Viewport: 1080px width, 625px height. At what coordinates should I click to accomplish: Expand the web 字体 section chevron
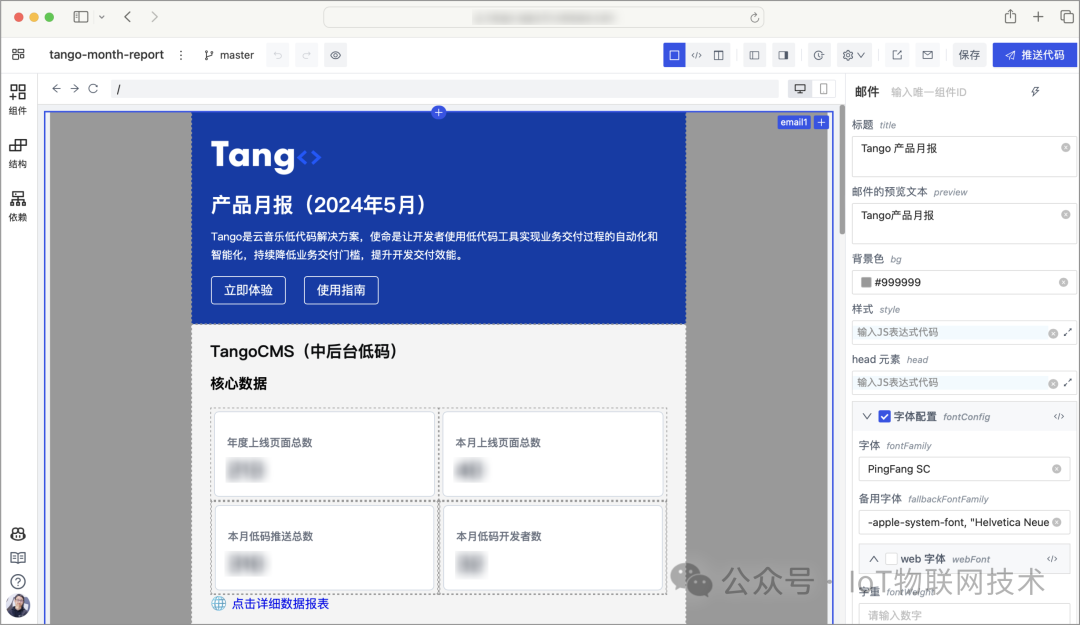[x=873, y=559]
